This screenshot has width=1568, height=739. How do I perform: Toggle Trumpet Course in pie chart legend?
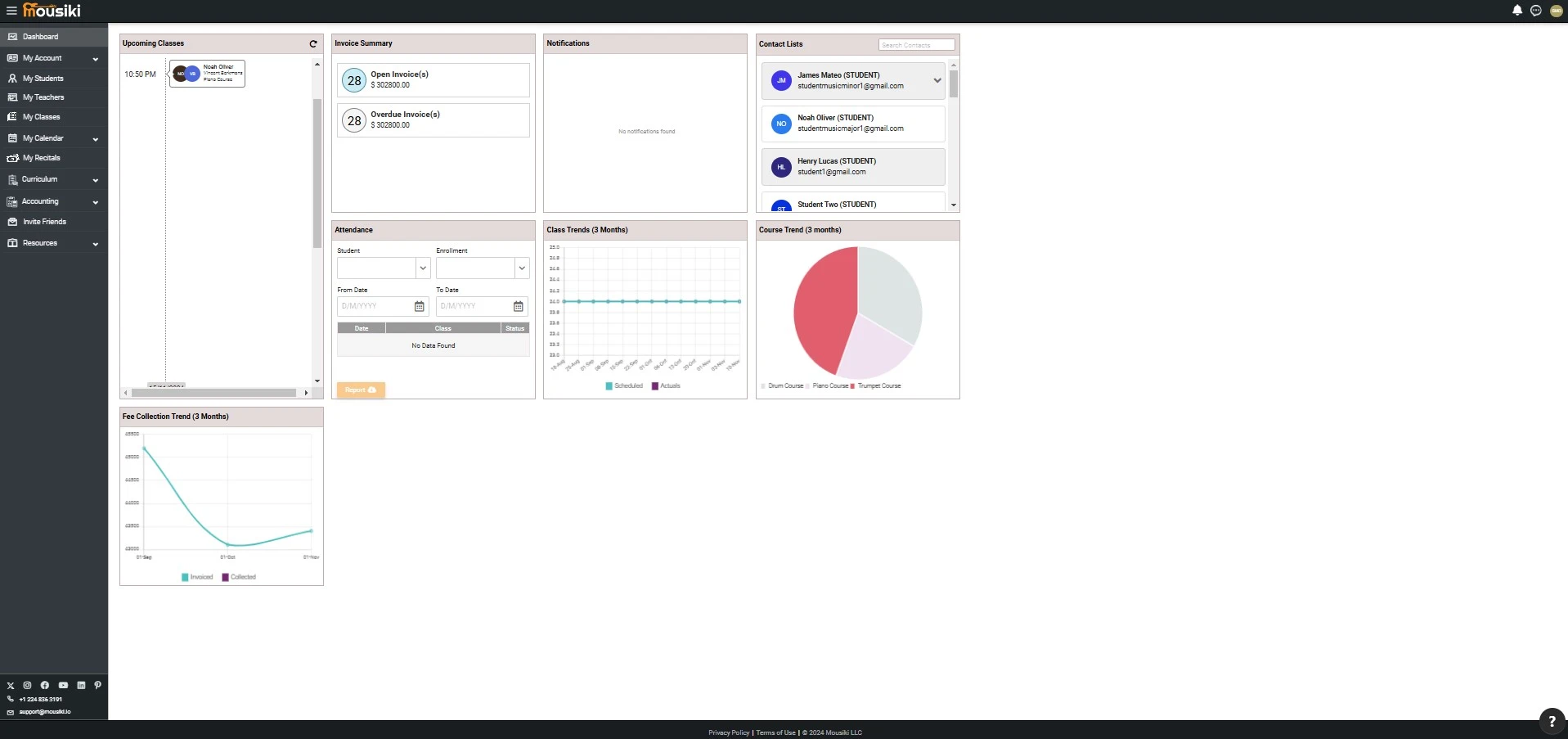(876, 386)
